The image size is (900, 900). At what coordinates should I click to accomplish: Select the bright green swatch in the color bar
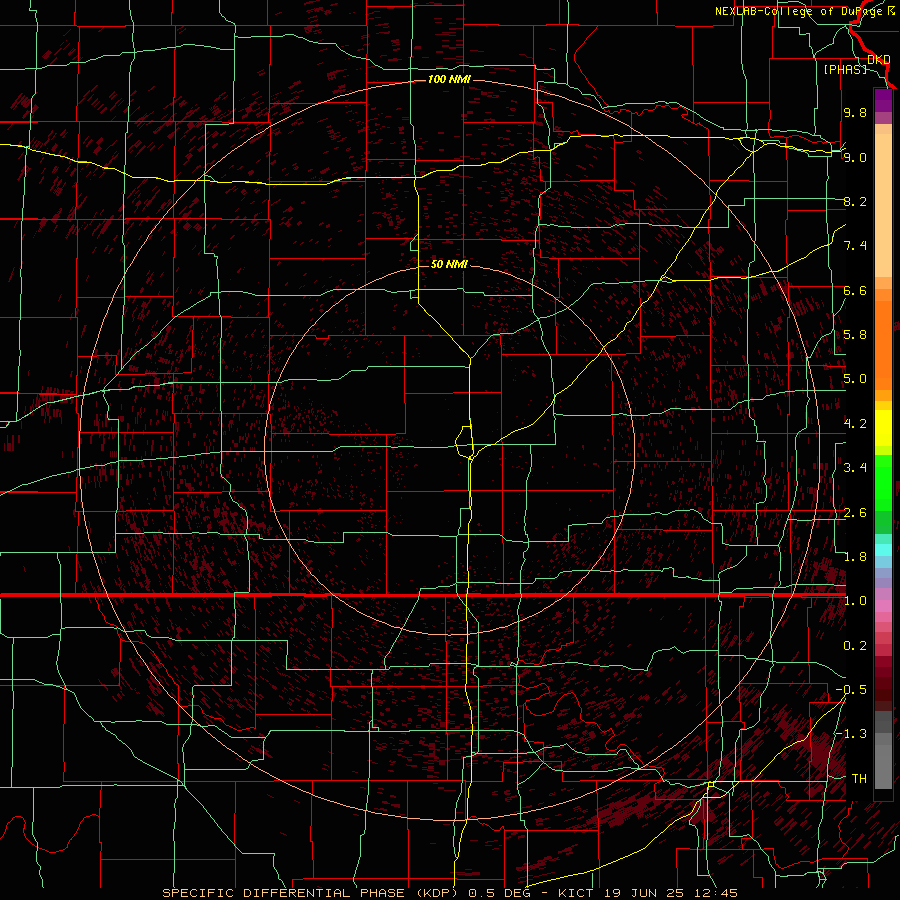[883, 481]
